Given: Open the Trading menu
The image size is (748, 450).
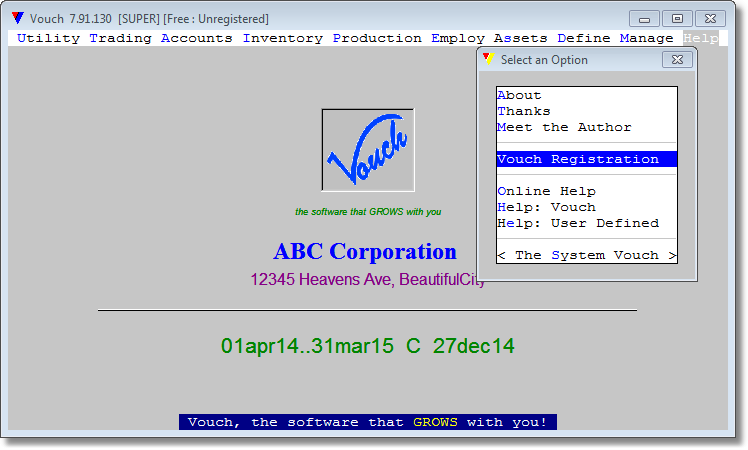Looking at the screenshot, I should click(x=120, y=38).
